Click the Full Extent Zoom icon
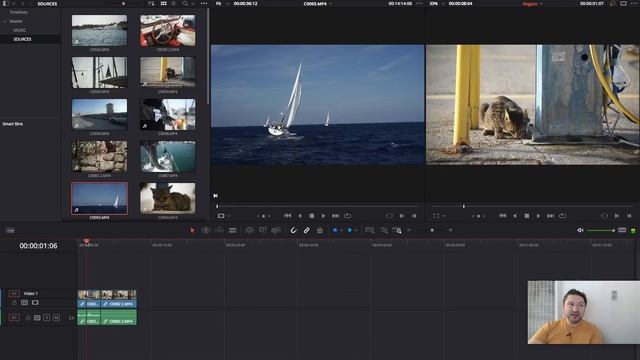The height and width of the screenshot is (360, 640). (x=370, y=230)
